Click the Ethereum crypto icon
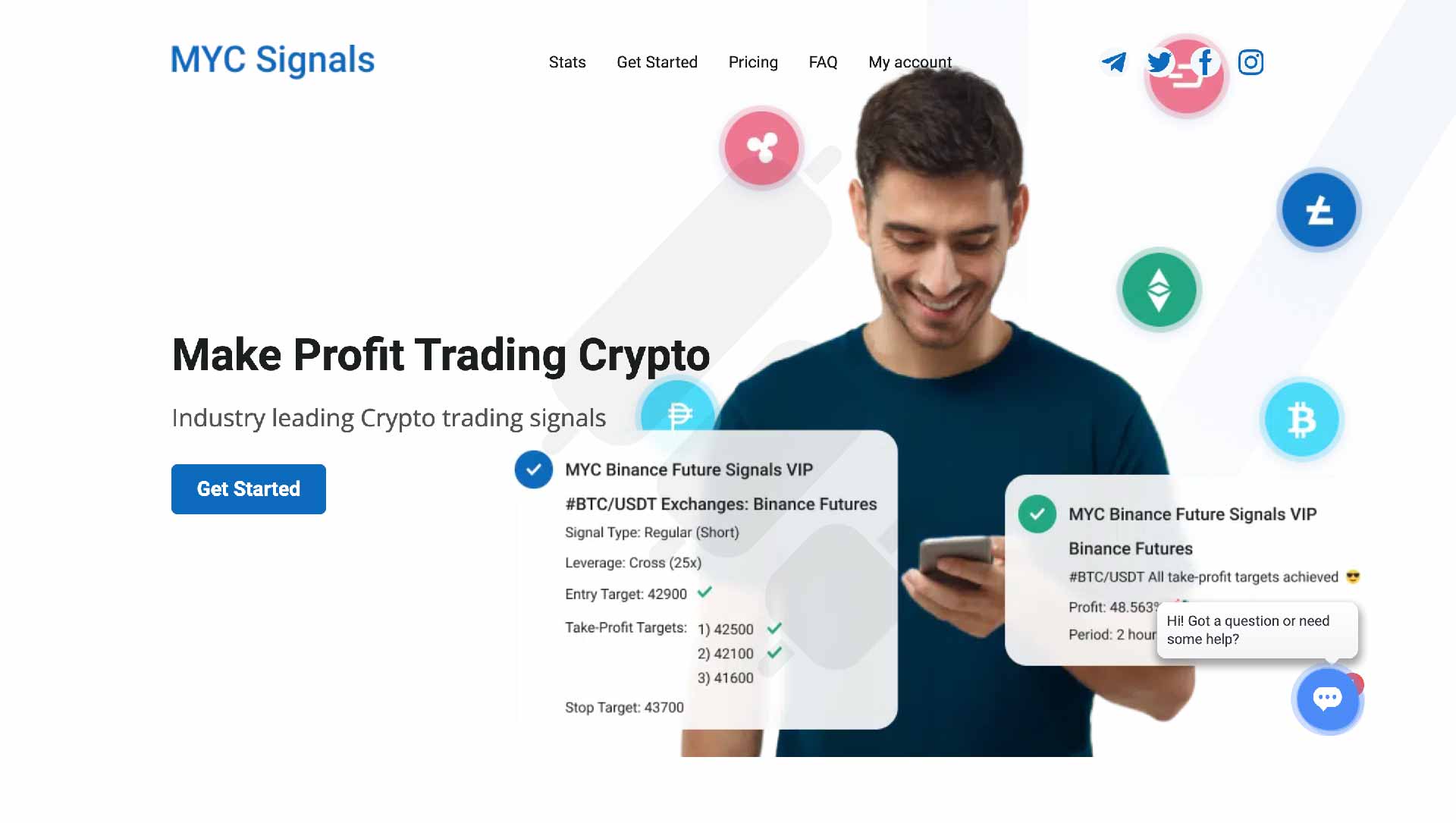This screenshot has width=1456, height=823. click(x=1159, y=289)
